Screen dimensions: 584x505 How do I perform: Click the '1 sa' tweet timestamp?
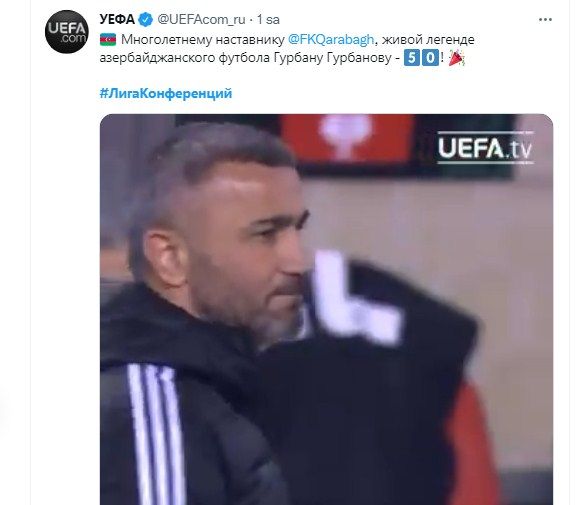click(x=268, y=20)
